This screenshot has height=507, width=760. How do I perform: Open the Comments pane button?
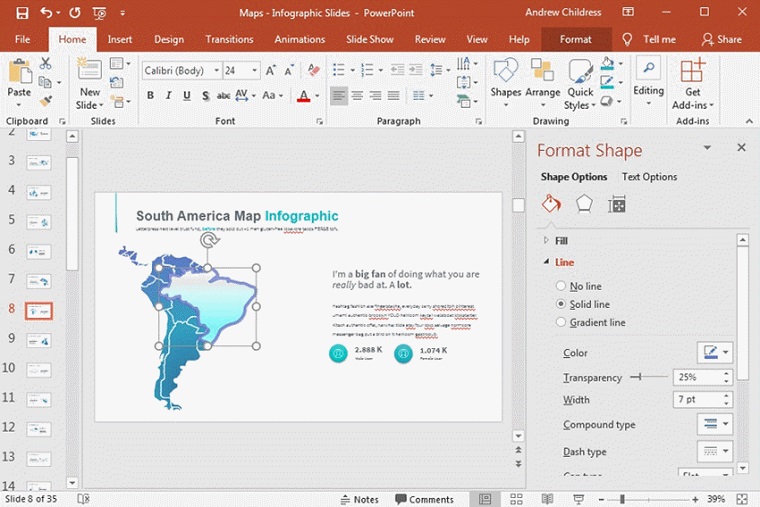(424, 499)
